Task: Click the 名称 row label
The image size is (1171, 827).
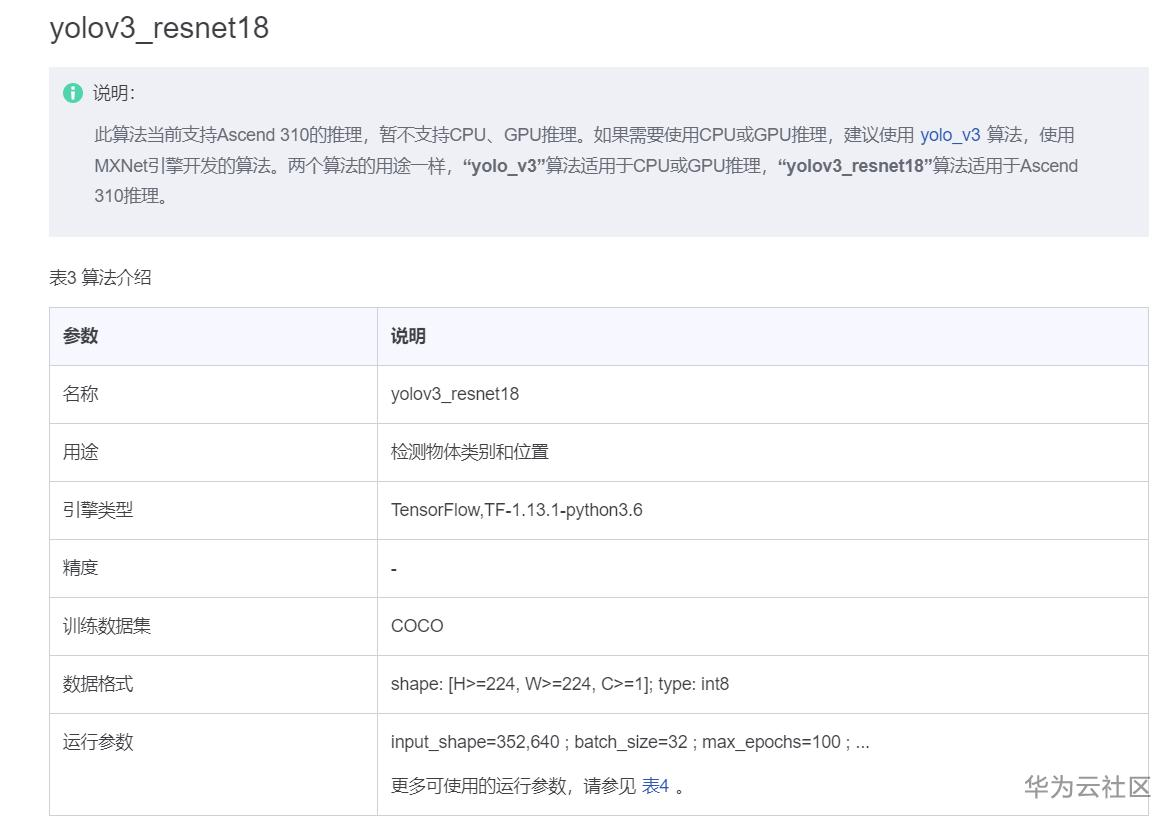Action: tap(81, 394)
